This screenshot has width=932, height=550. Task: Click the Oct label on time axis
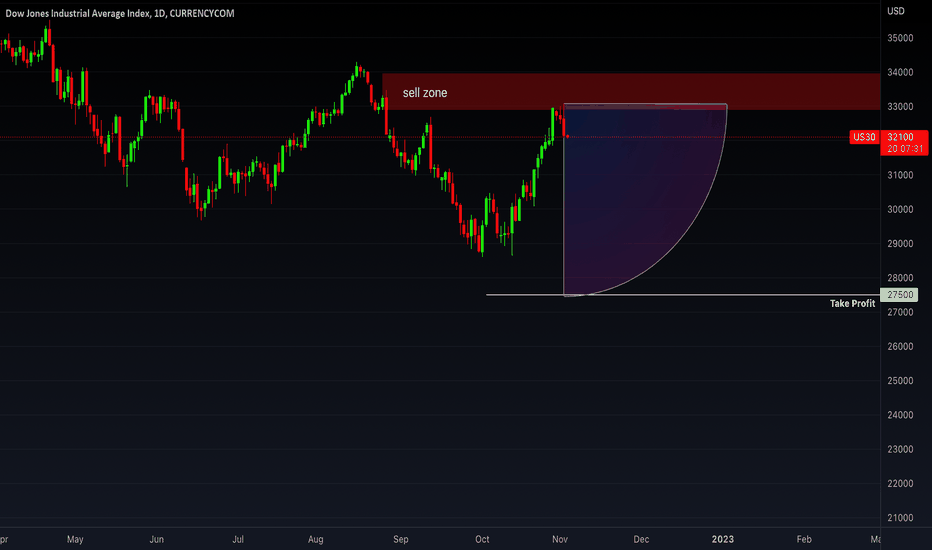482,539
